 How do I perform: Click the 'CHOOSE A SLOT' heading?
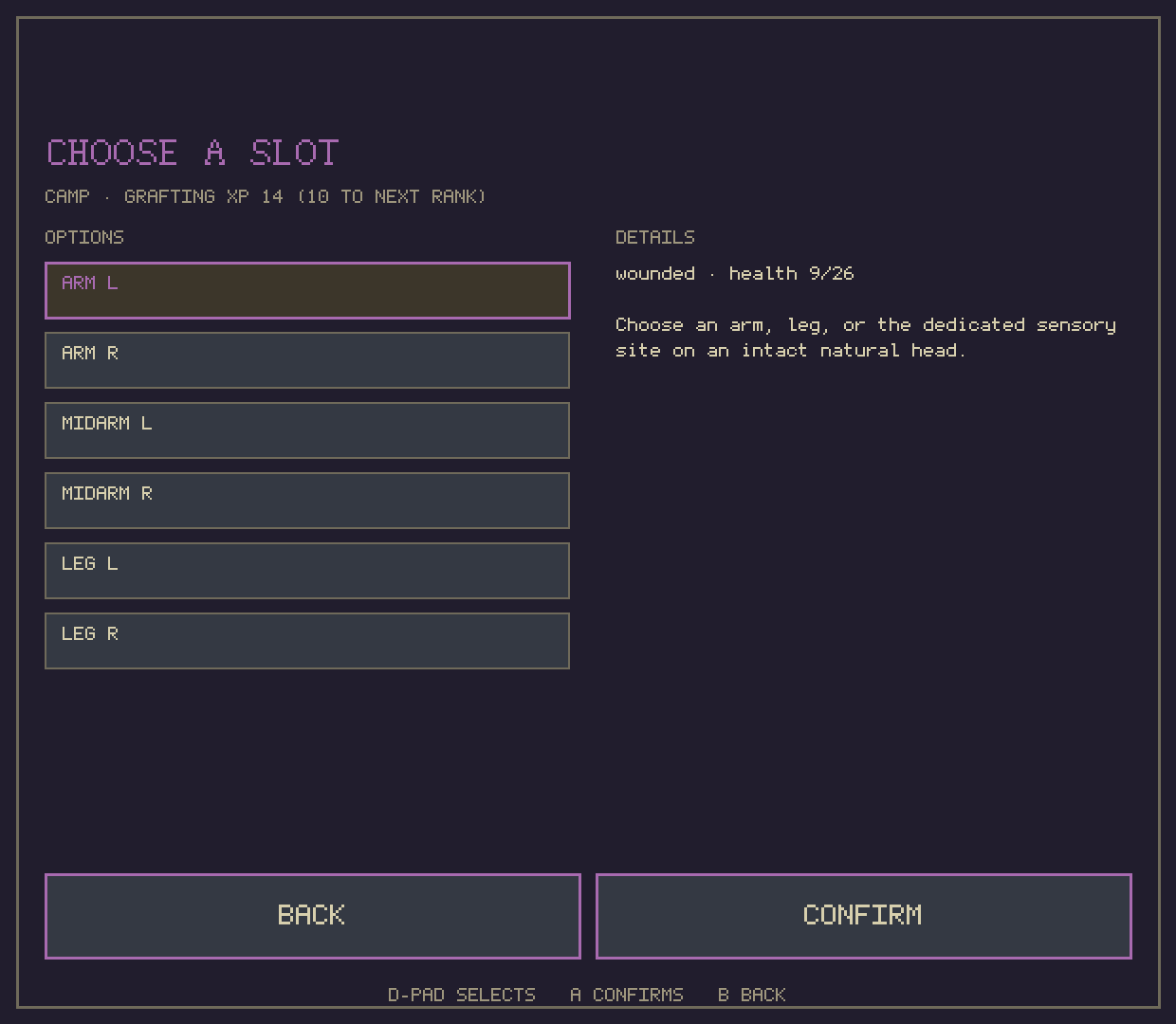[193, 153]
